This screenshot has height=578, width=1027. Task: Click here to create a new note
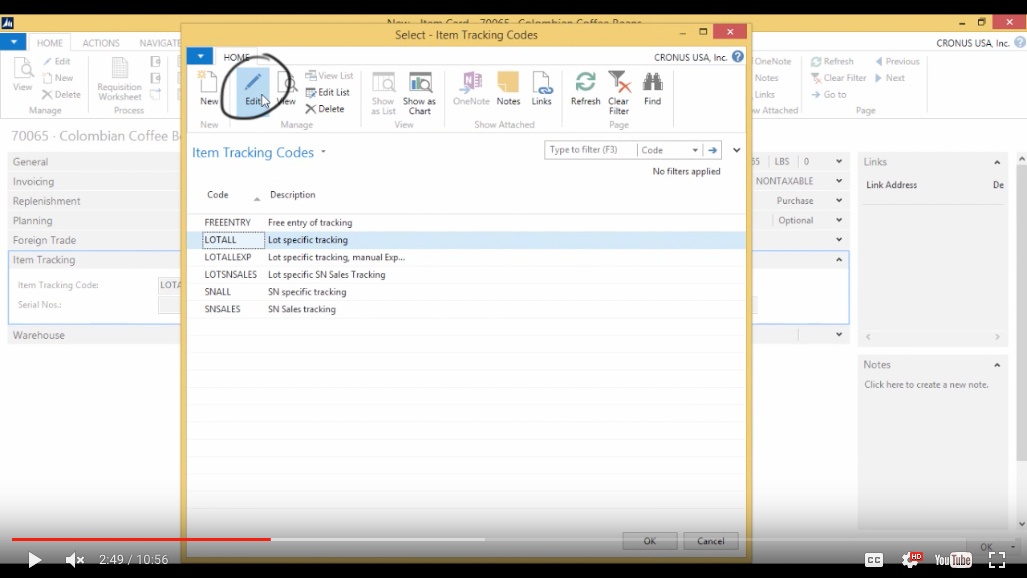[x=926, y=385]
